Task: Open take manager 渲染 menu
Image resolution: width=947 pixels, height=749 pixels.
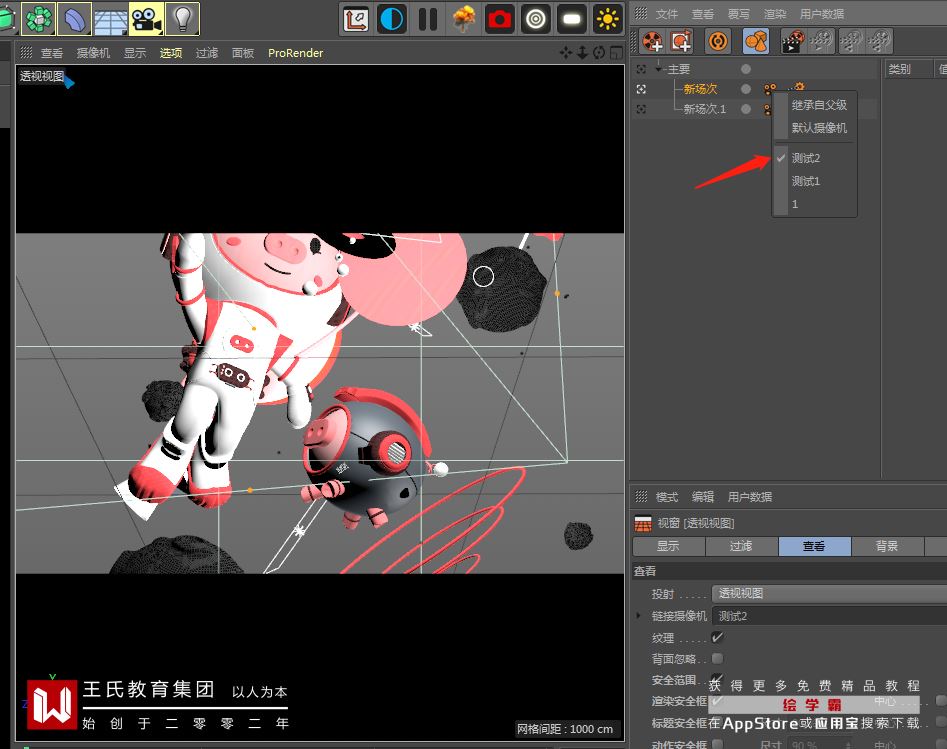Action: tap(775, 14)
